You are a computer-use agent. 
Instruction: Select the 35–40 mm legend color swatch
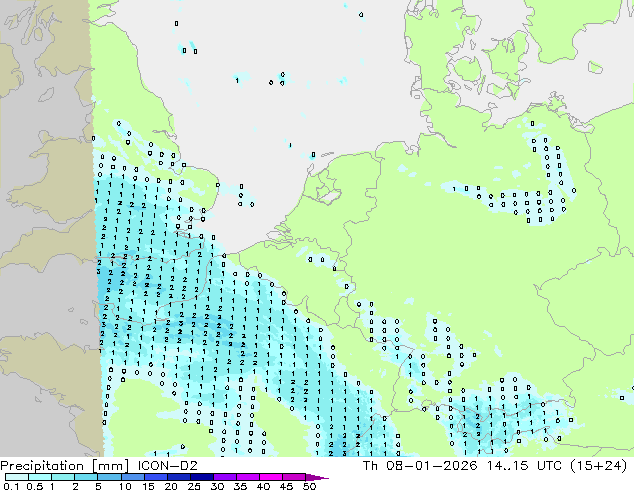click(248, 477)
